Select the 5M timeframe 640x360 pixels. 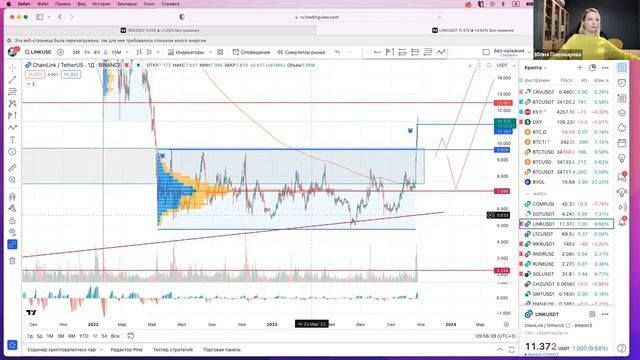click(x=76, y=52)
